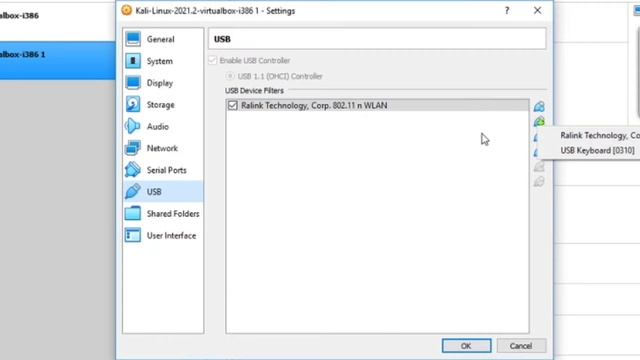Close the Settings dialog
Screen dimensions: 640x360
(x=538, y=11)
